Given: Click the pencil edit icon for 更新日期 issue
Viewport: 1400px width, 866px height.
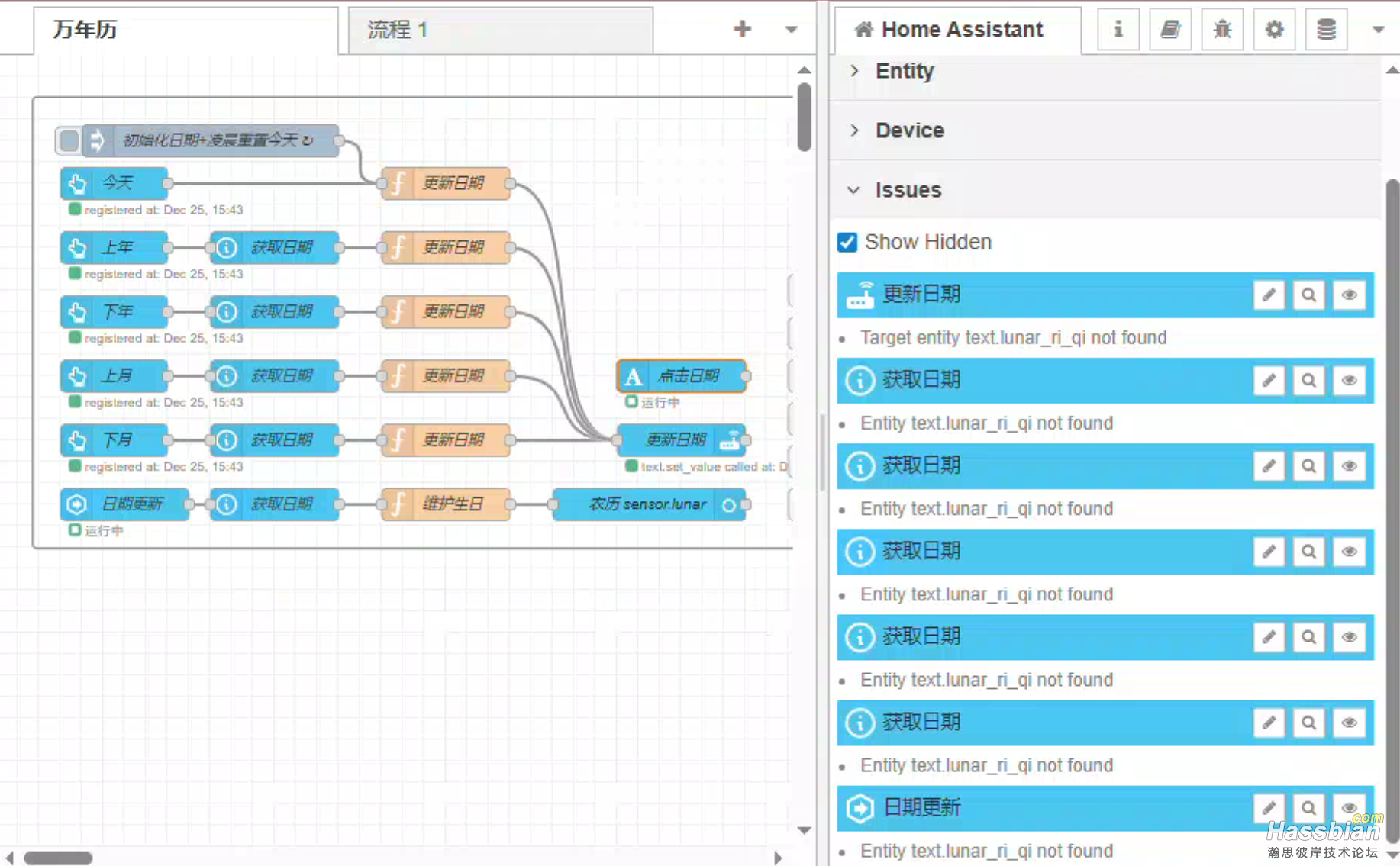Looking at the screenshot, I should (1269, 295).
